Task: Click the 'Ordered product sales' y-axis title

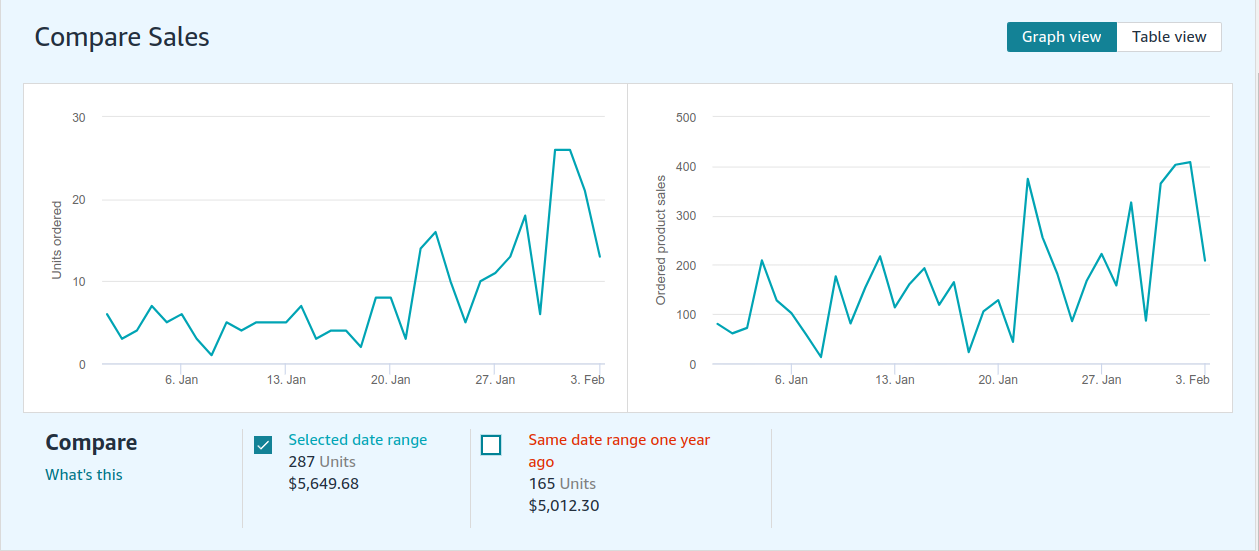Action: tap(660, 240)
